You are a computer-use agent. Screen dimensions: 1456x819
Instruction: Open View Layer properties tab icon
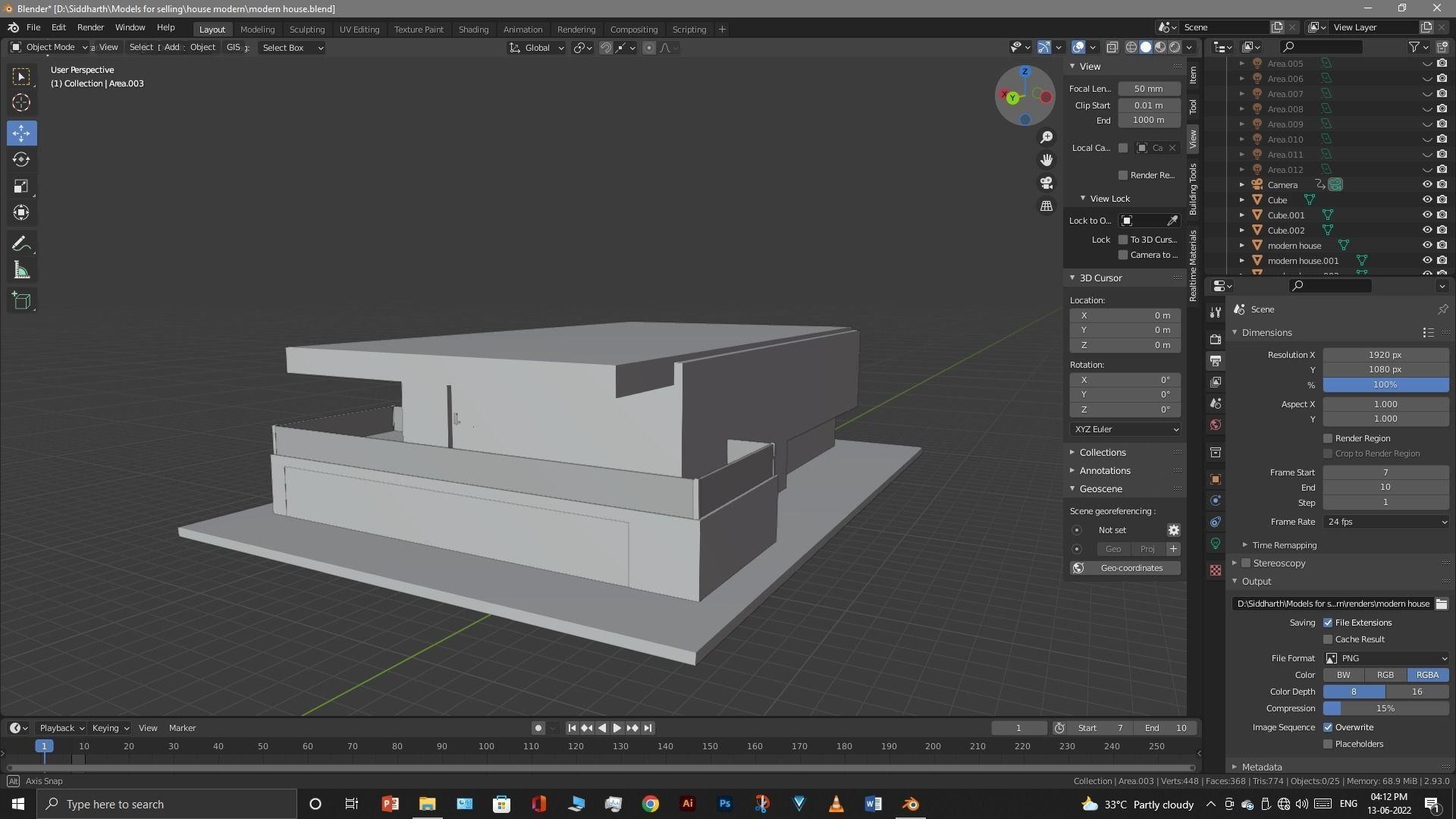pos(1216,382)
